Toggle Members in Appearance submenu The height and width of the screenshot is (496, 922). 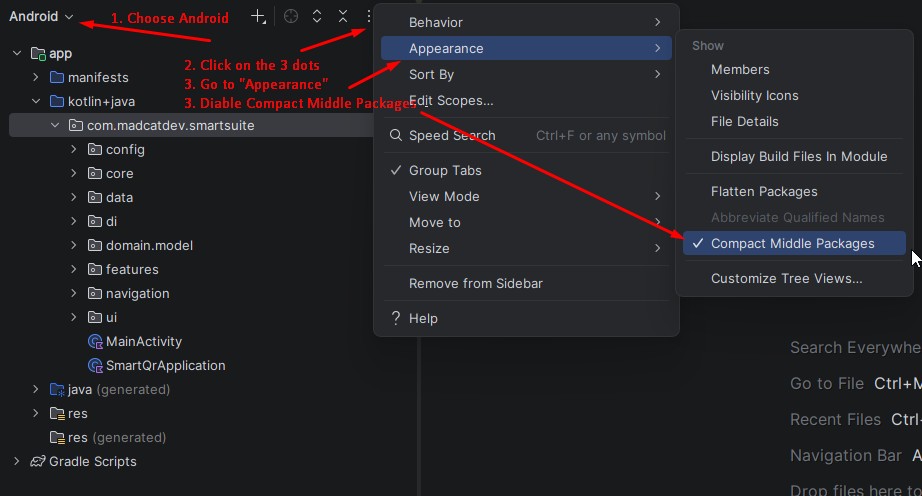[794, 69]
